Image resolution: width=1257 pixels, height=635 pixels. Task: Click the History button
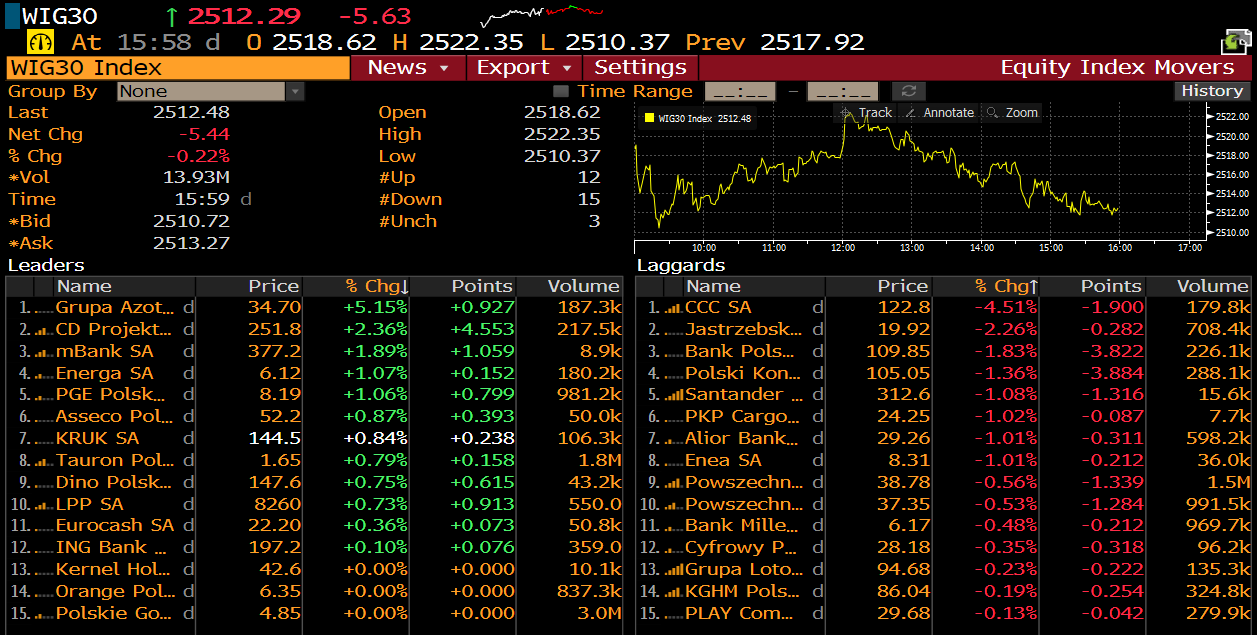pyautogui.click(x=1212, y=91)
